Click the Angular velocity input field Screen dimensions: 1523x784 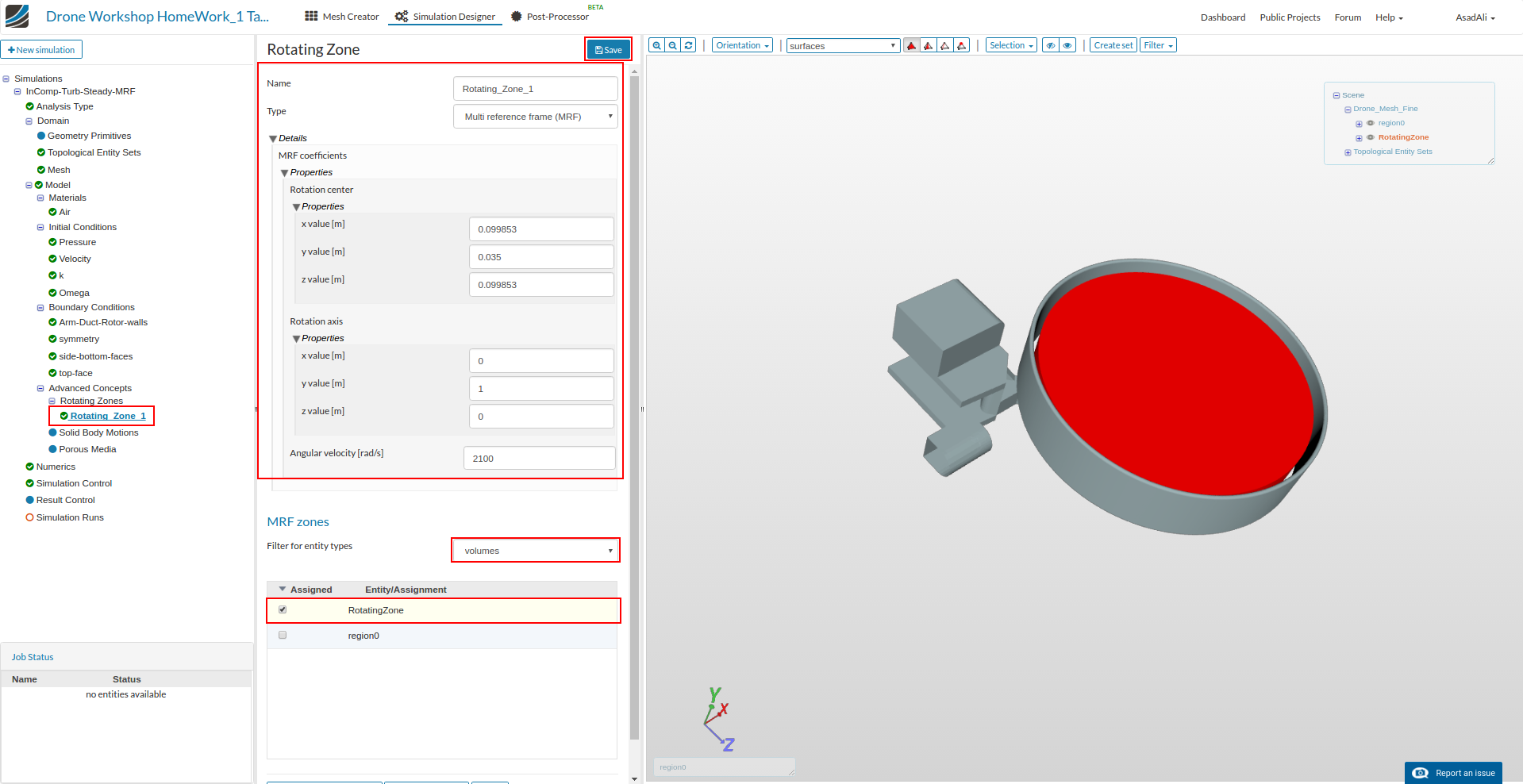[x=539, y=459]
